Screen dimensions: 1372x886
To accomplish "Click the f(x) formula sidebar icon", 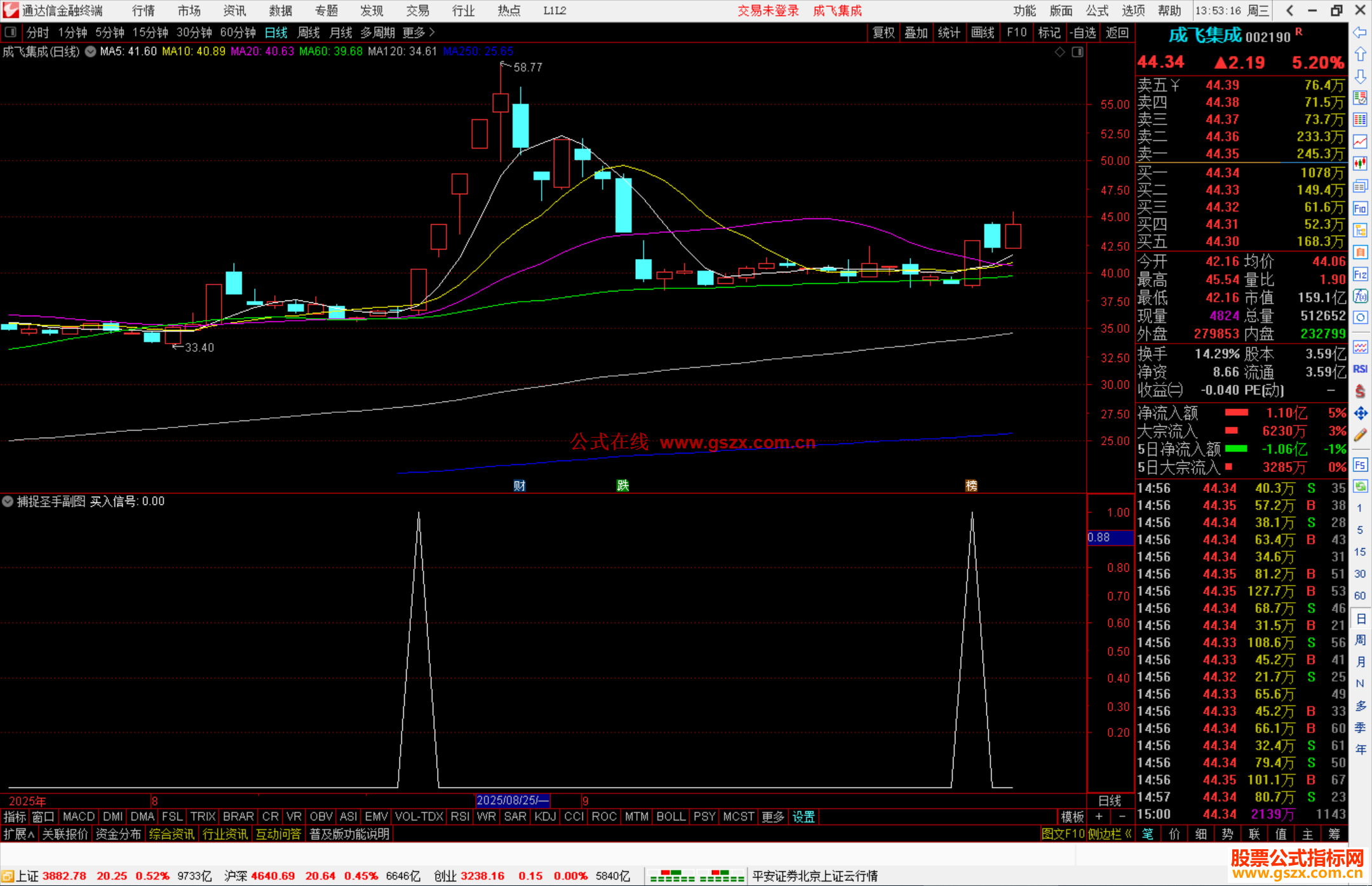I will tap(1360, 297).
